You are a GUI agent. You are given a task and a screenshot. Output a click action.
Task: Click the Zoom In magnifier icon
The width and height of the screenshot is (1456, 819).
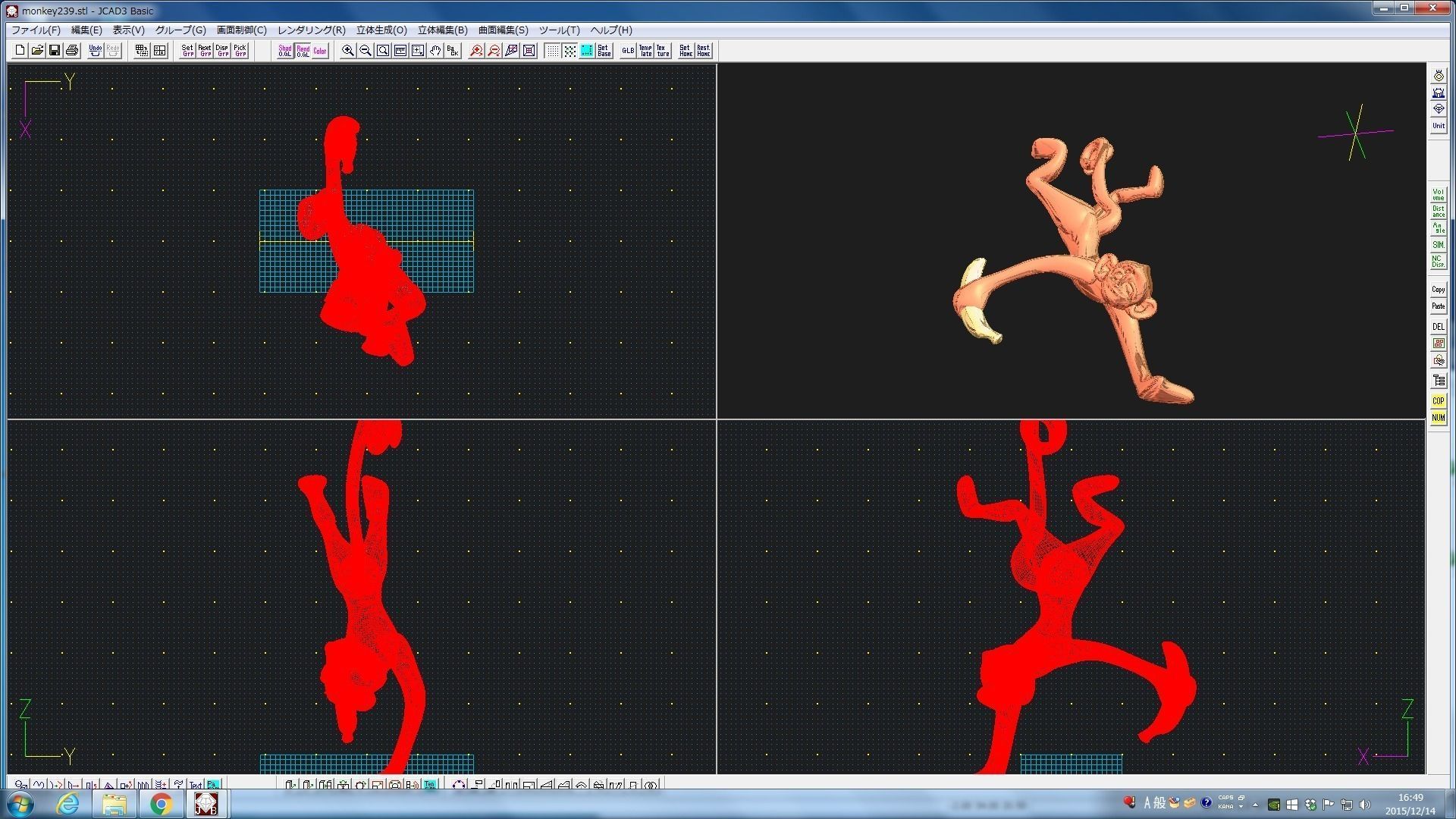pyautogui.click(x=348, y=51)
